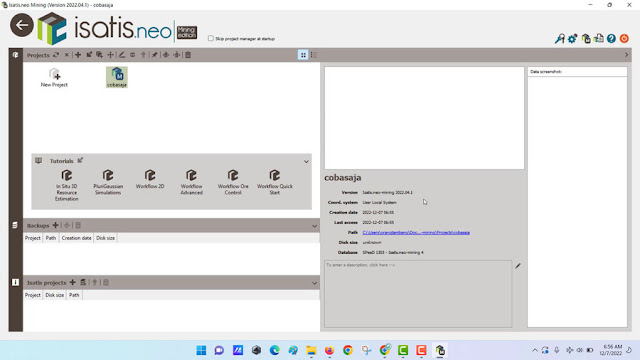Image resolution: width=640 pixels, height=360 pixels.
Task: Add an Isatis project with plus icon
Action: pyautogui.click(x=73, y=282)
